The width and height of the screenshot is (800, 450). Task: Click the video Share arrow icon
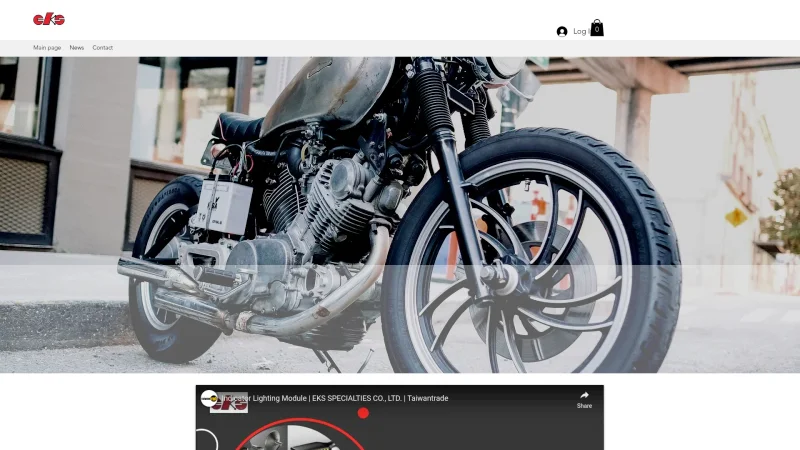(584, 395)
